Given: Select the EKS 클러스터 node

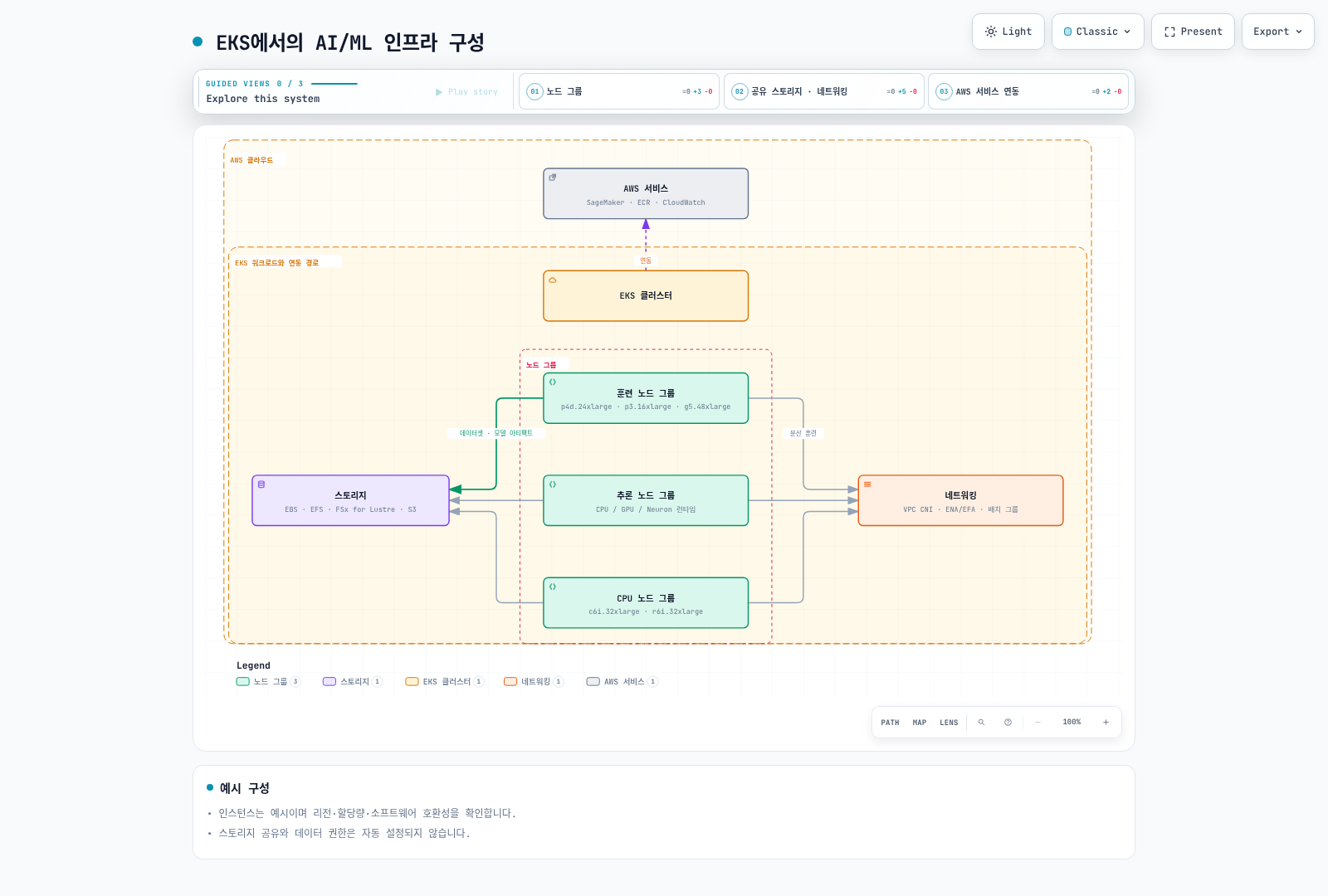Looking at the screenshot, I should coord(646,296).
